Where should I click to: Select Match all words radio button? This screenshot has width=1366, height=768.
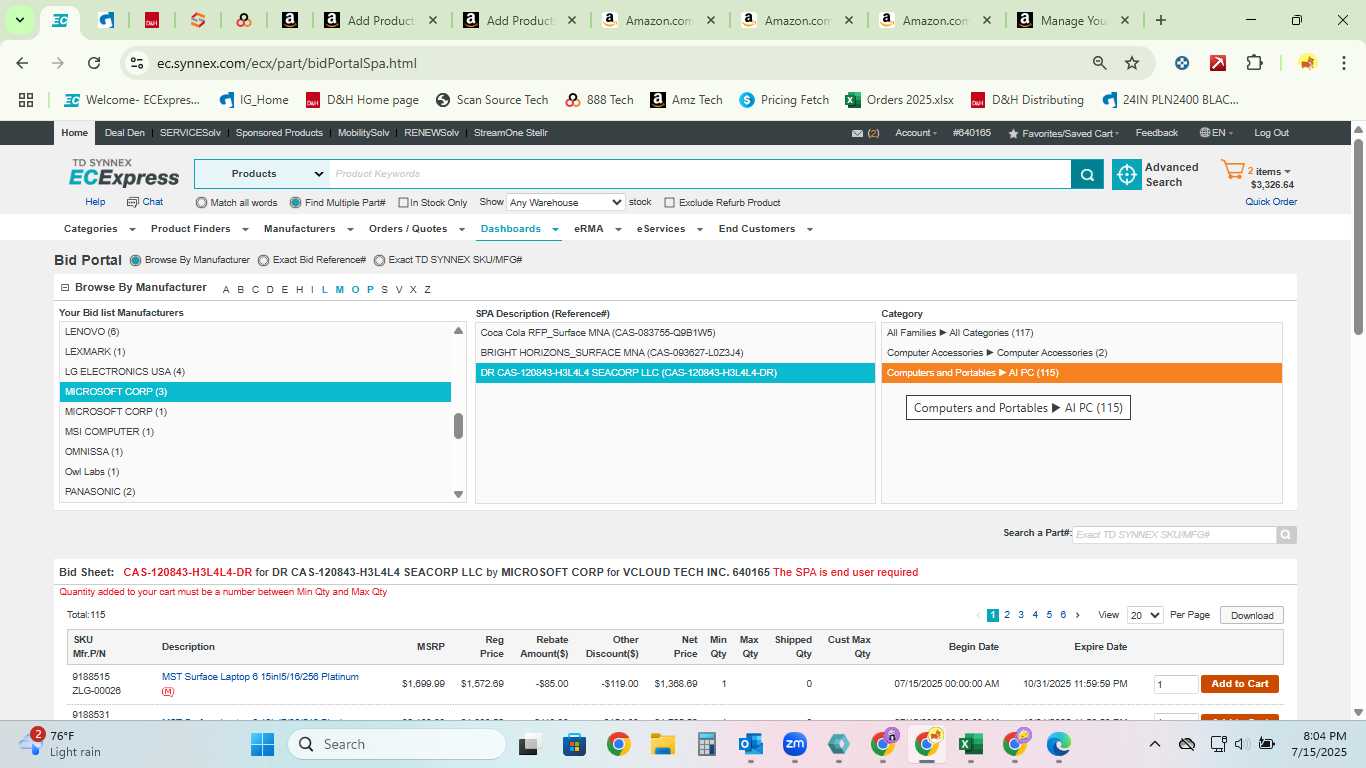pyautogui.click(x=201, y=203)
